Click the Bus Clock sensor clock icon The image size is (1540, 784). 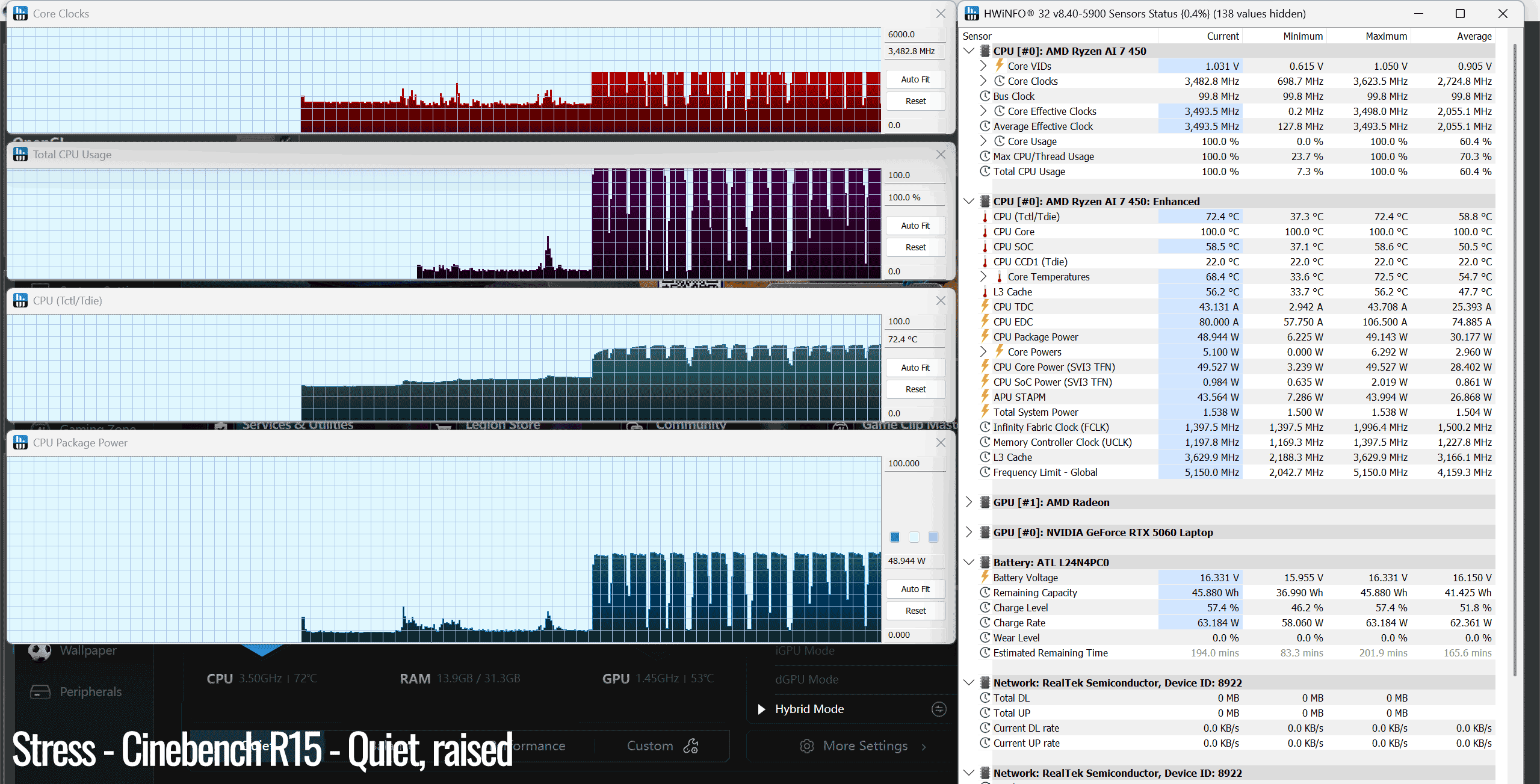(985, 96)
